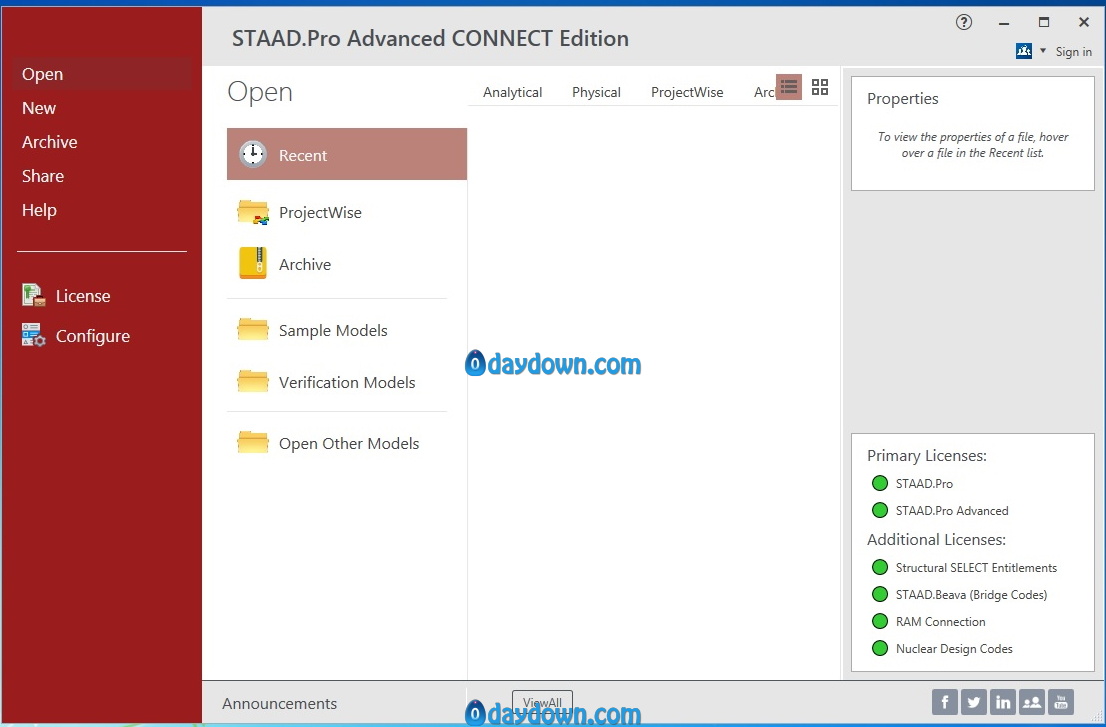Open the YouTube channel icon
Screen dimensions: 1106x727
[1060, 702]
